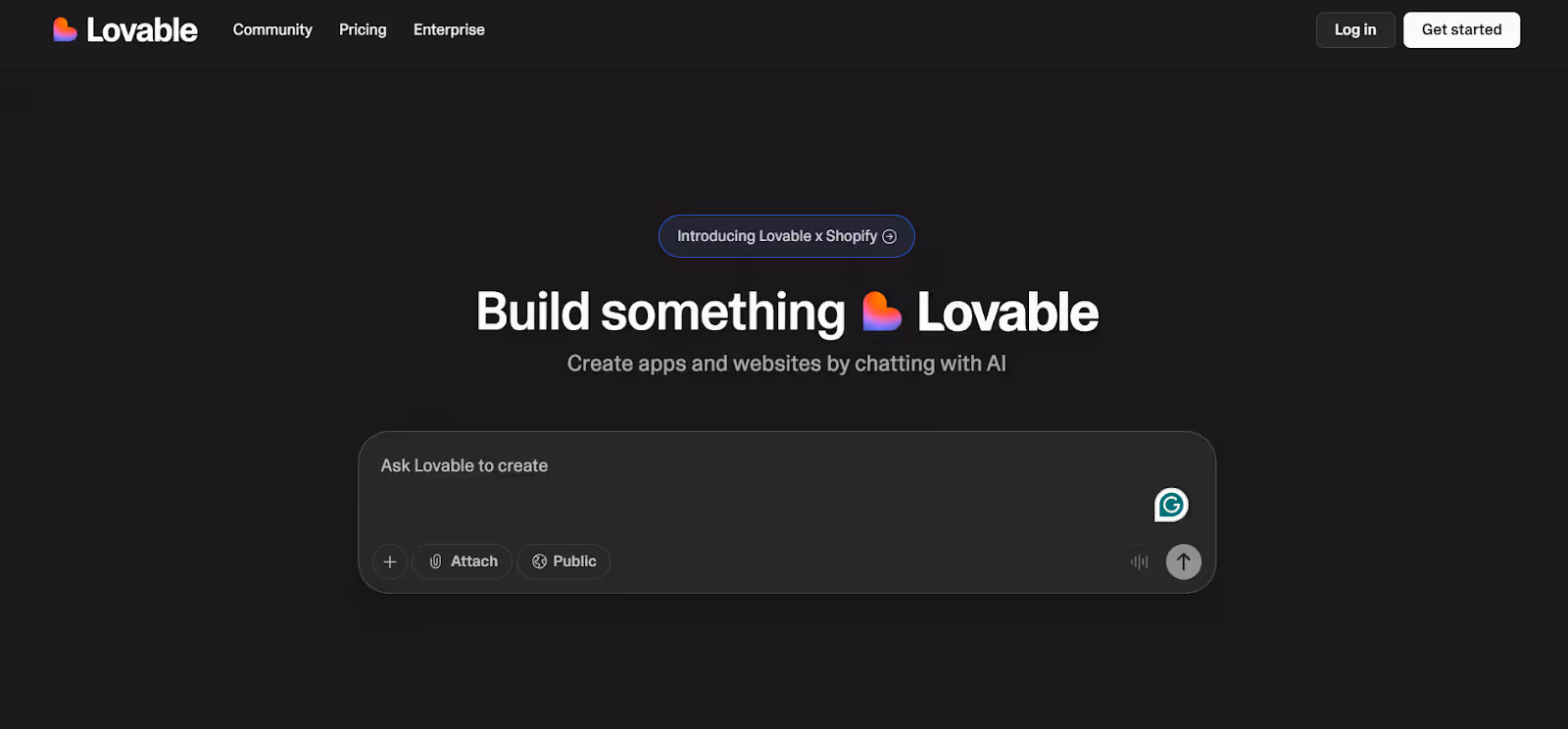Click the paperclip Attach icon
This screenshot has width=1568, height=729.
tap(435, 561)
